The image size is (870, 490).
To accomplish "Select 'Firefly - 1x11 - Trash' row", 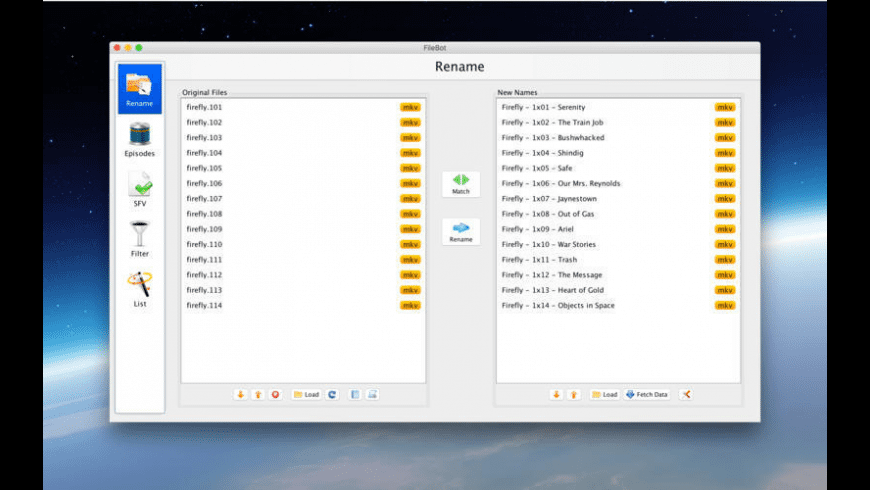I will pos(618,260).
